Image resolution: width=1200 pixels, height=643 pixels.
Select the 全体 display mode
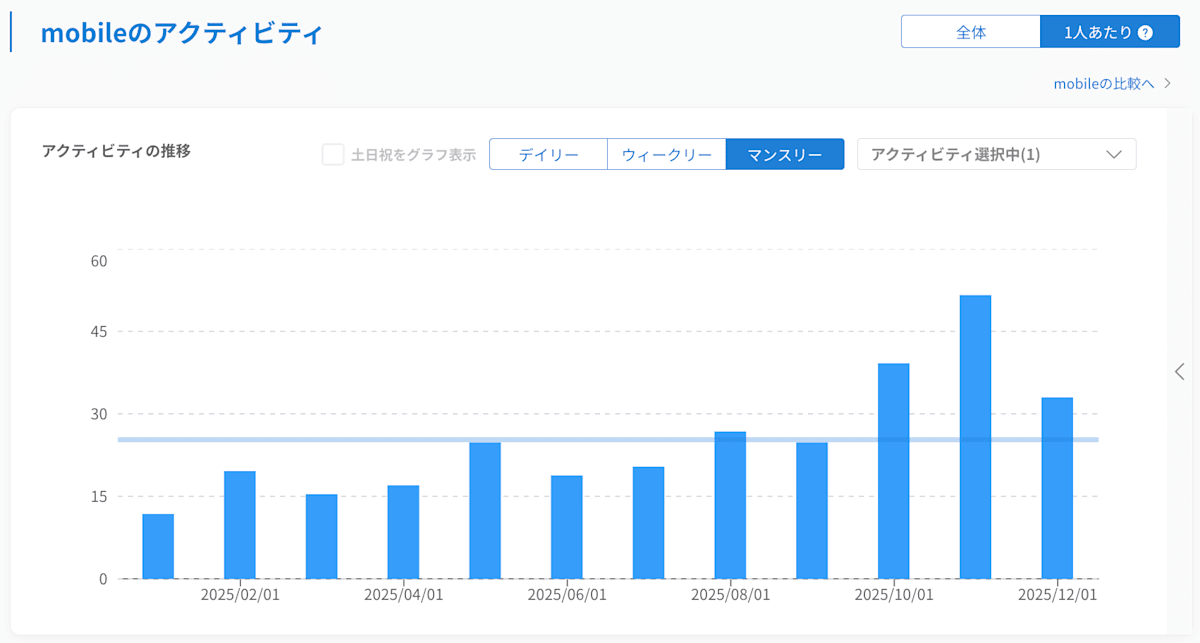pyautogui.click(x=971, y=31)
